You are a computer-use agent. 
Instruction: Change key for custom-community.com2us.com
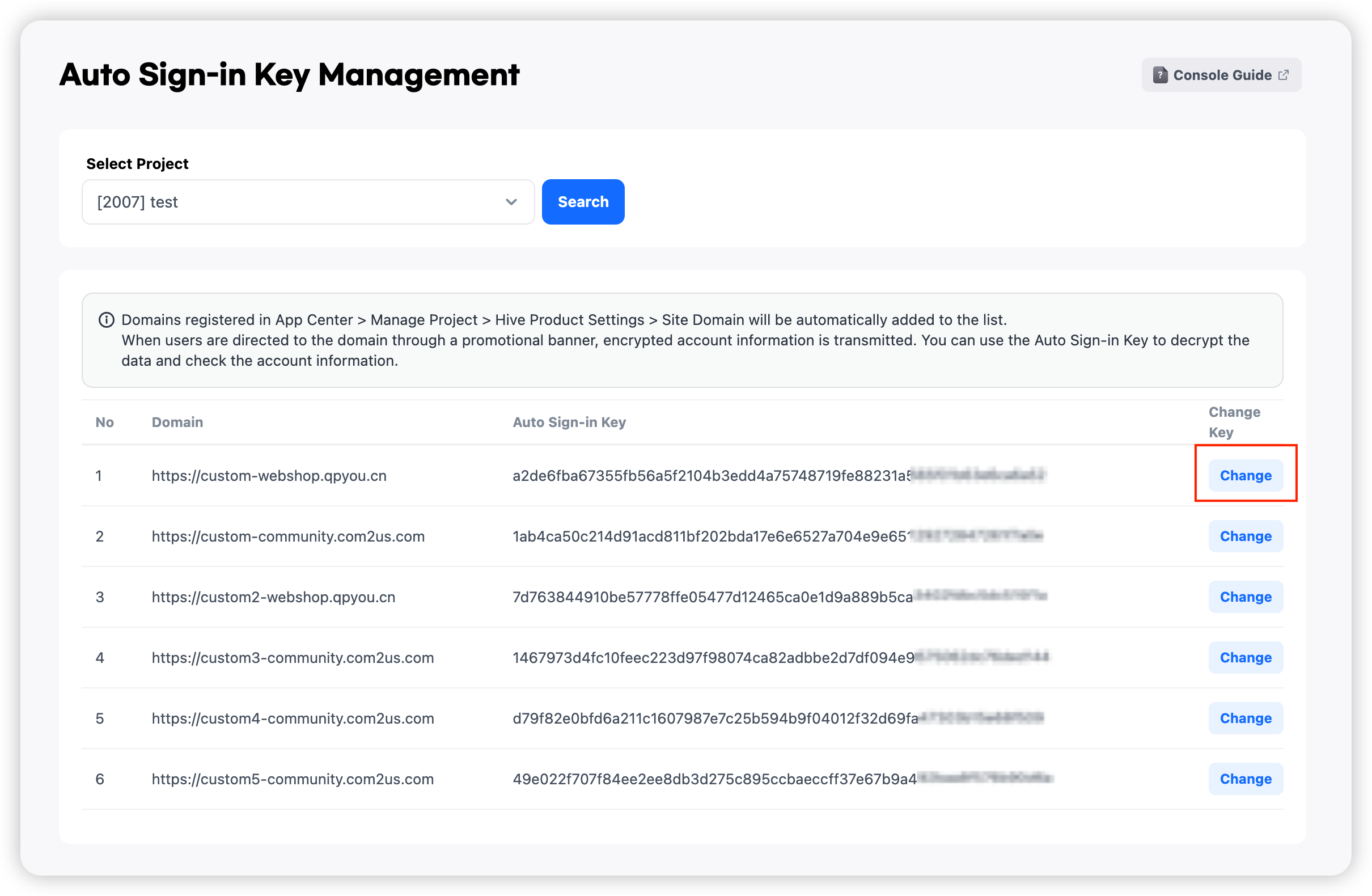1245,536
